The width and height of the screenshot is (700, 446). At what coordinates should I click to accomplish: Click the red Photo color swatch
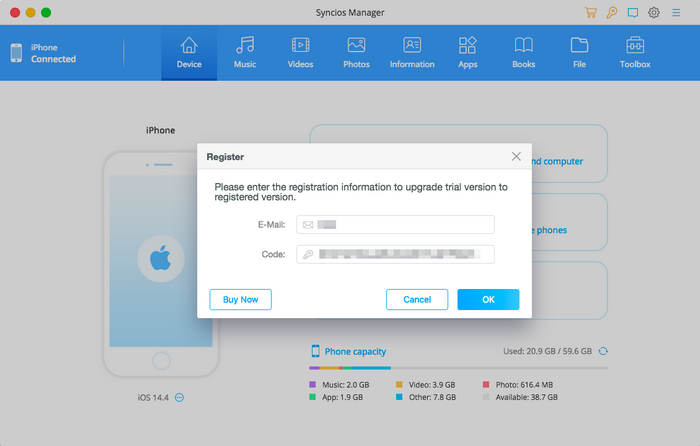coord(486,384)
